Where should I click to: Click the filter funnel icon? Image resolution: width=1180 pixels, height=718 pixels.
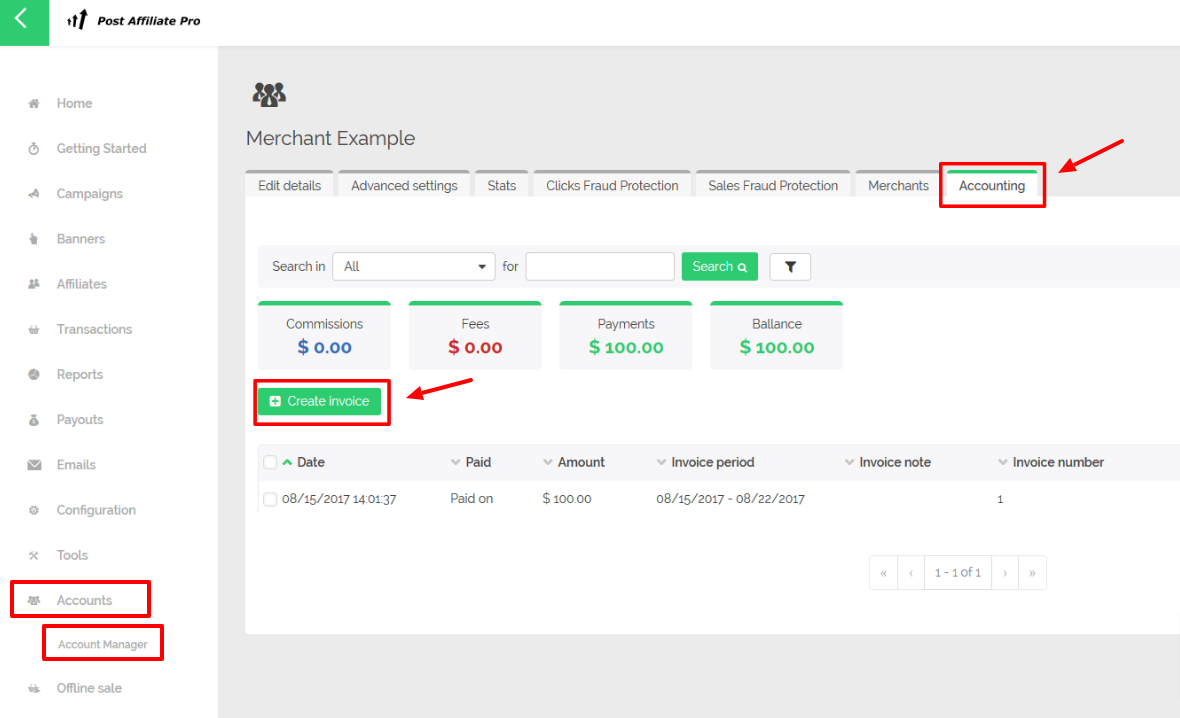click(x=790, y=267)
